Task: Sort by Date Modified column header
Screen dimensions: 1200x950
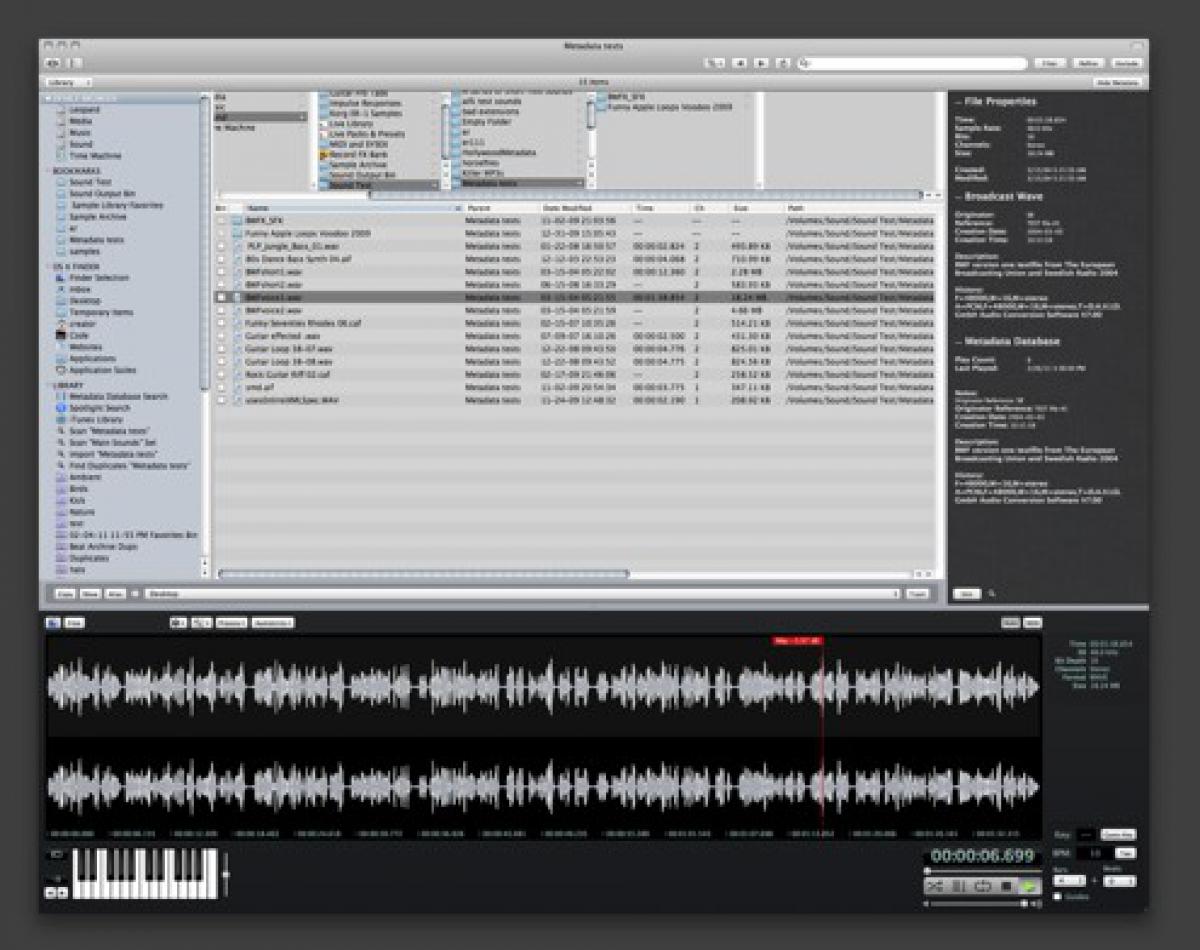Action: pyautogui.click(x=585, y=208)
